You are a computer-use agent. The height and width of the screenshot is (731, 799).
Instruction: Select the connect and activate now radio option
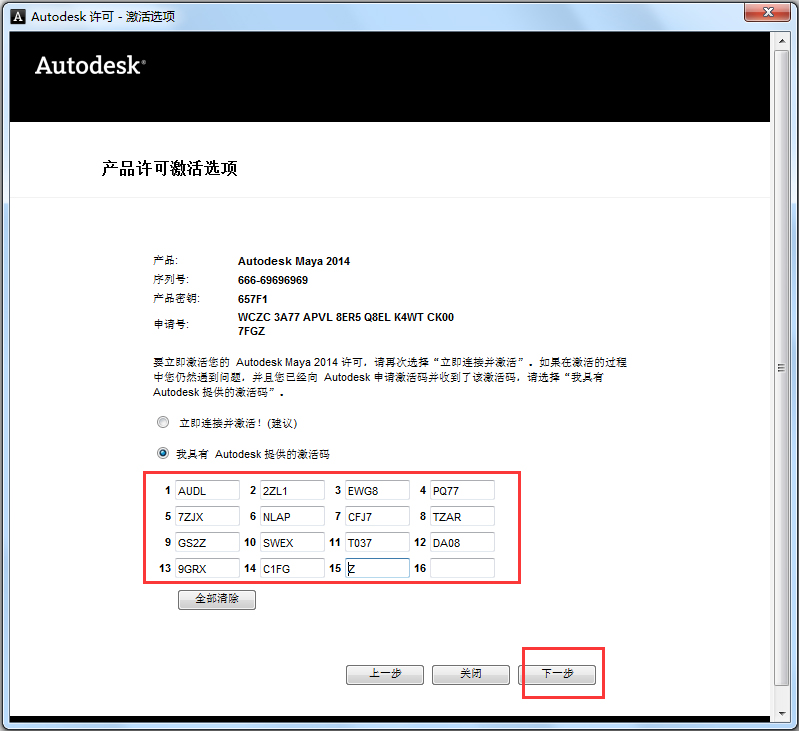click(163, 422)
